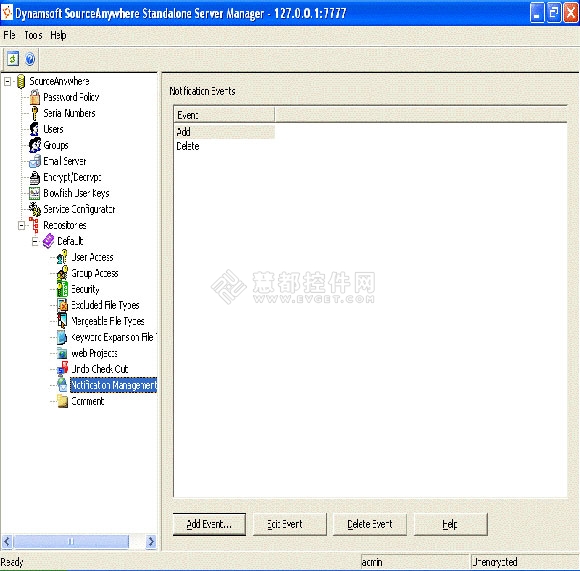
Task: Select User Access tree label
Action: [92, 257]
